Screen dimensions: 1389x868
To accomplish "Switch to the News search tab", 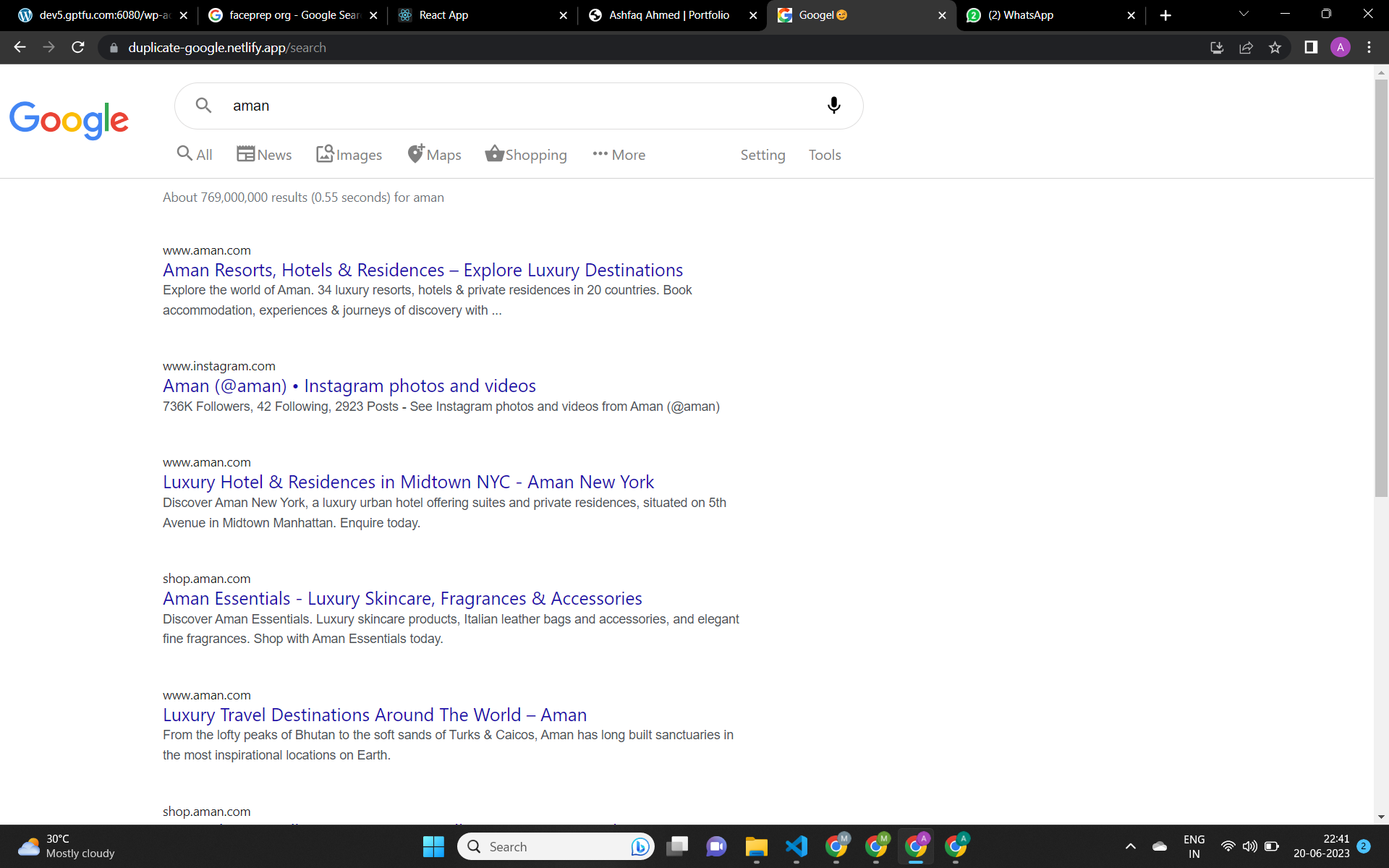I will (264, 154).
